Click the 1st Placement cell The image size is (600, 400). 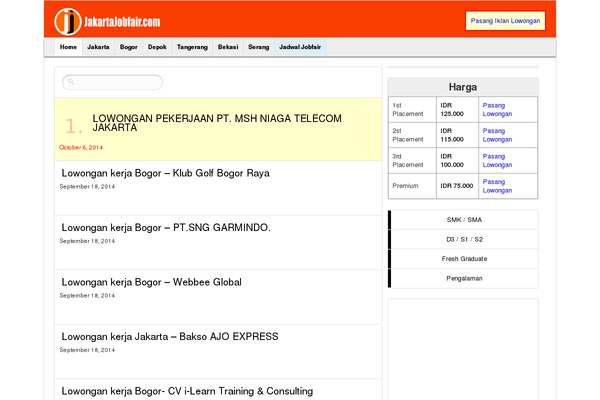tap(412, 109)
